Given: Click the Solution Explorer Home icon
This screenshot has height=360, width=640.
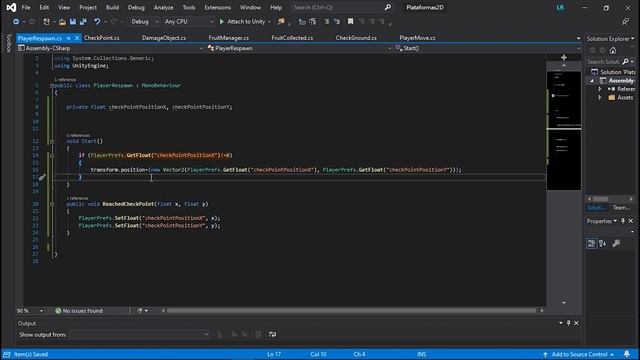Looking at the screenshot, I should coord(613,51).
